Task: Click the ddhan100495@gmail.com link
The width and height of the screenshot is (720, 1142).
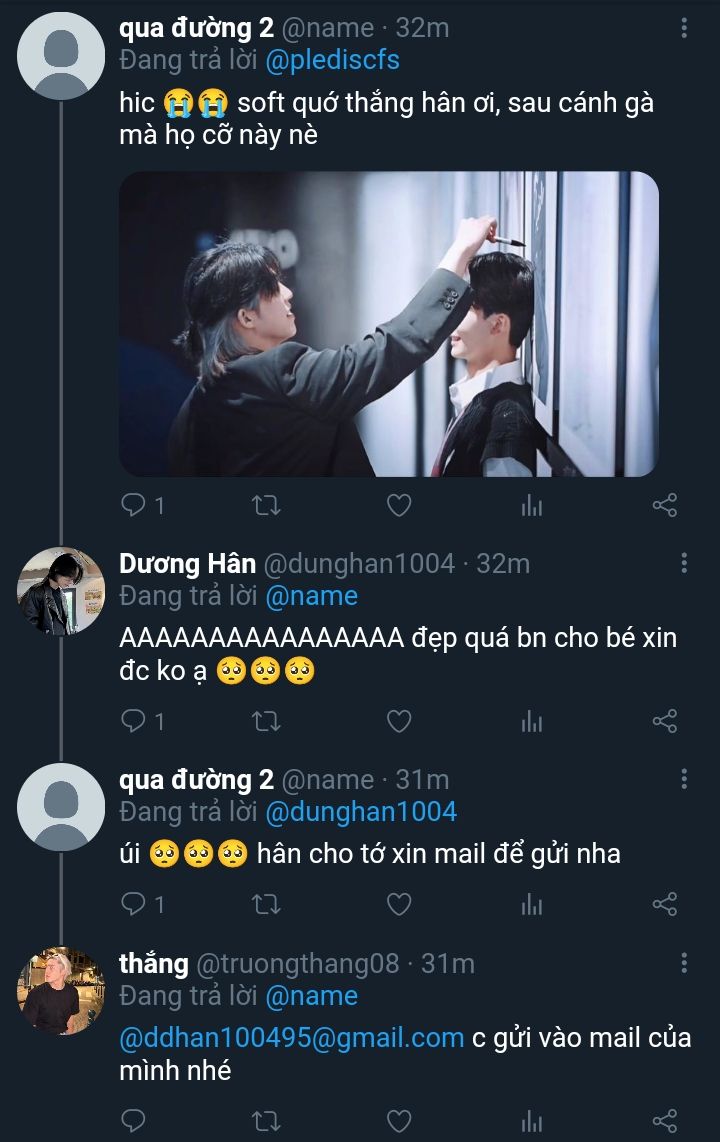Action: pyautogui.click(x=291, y=1038)
